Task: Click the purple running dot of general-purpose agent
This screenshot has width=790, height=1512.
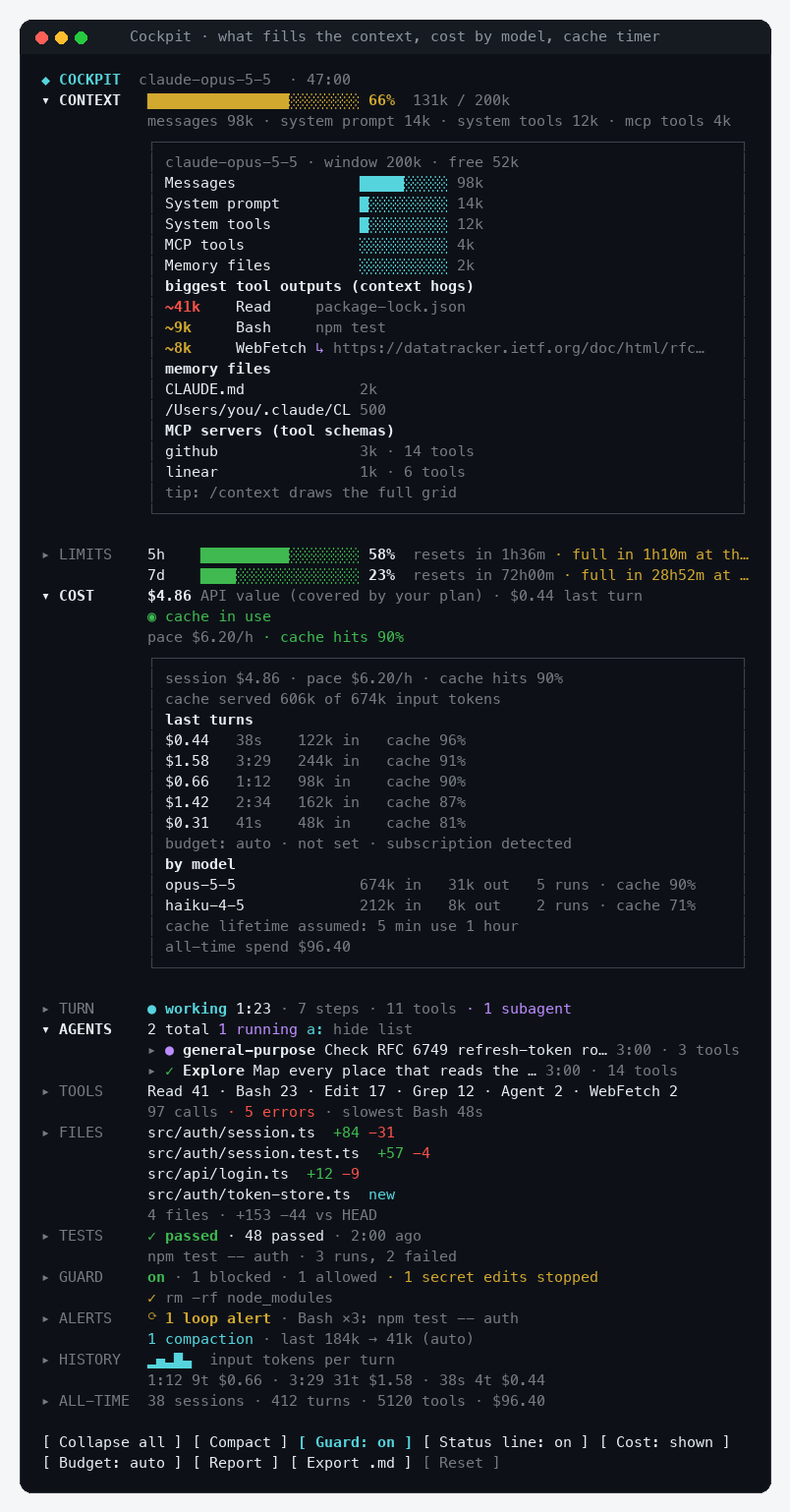Action: [169, 1050]
